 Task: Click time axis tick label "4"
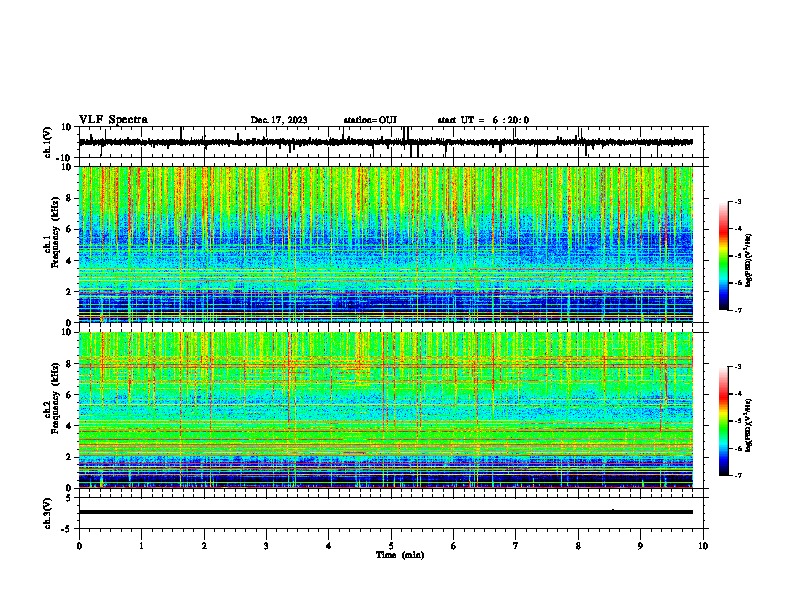pyautogui.click(x=329, y=546)
